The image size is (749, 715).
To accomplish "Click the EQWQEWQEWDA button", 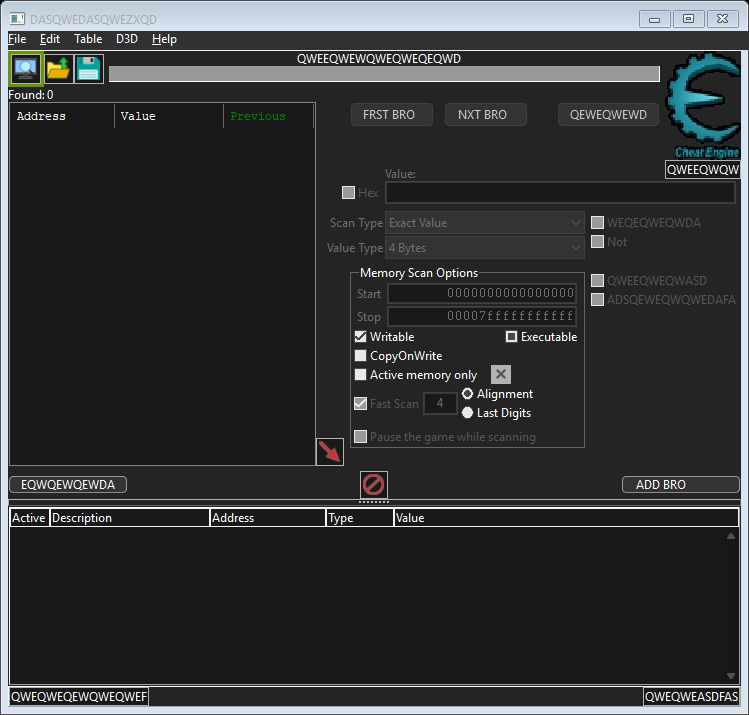I will (68, 484).
